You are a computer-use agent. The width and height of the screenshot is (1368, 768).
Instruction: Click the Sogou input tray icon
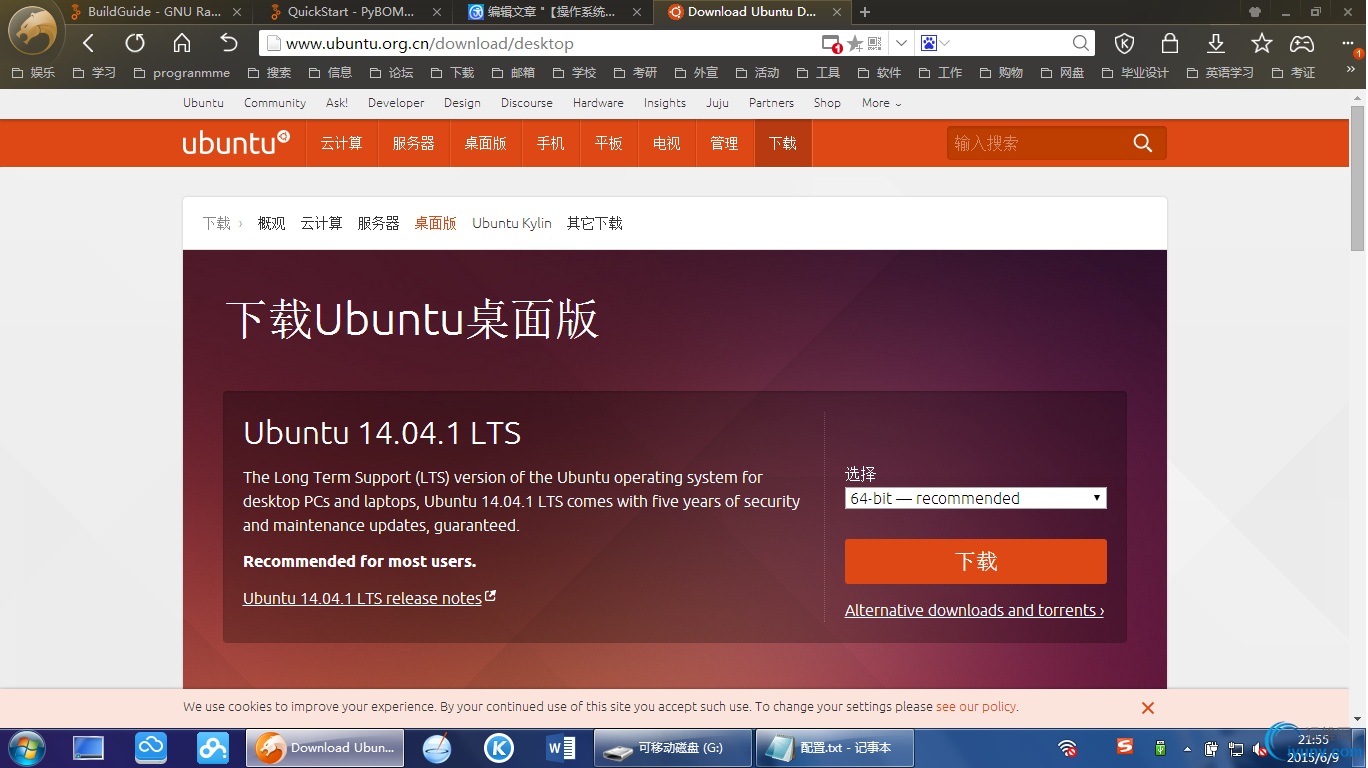point(1126,747)
